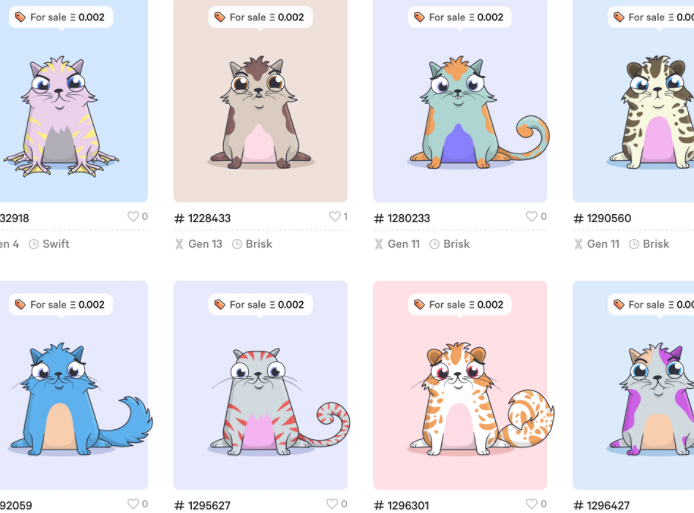Like kitty #1228433 with heart icon
The height and width of the screenshot is (513, 694).
pos(335,216)
